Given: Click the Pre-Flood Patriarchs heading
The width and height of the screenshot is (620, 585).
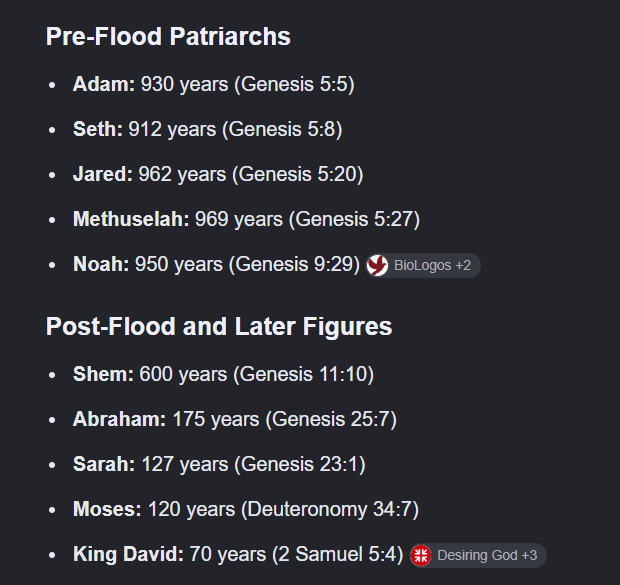Looking at the screenshot, I should (x=168, y=36).
